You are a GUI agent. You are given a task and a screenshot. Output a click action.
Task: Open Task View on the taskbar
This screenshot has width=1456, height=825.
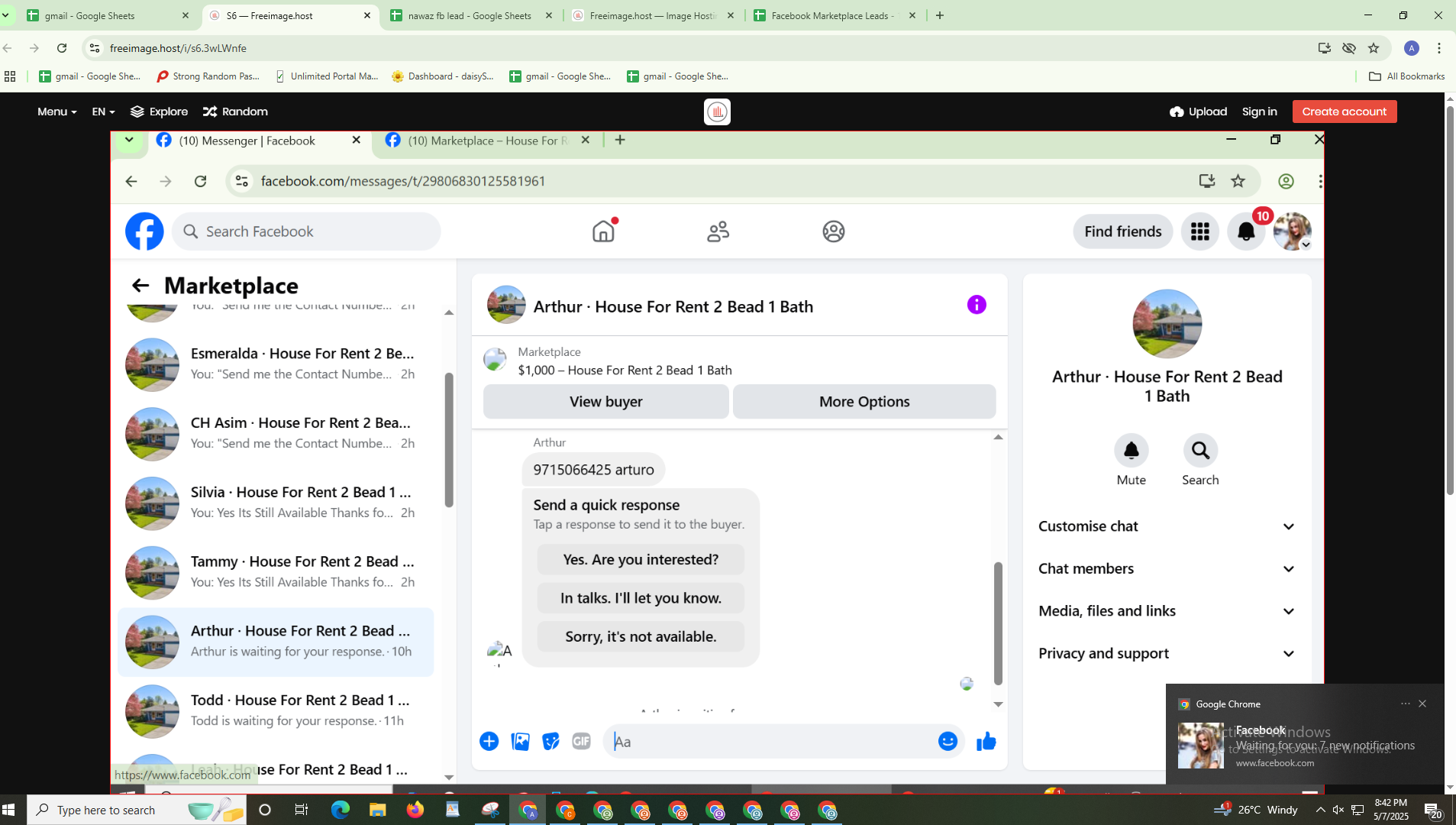(302, 810)
